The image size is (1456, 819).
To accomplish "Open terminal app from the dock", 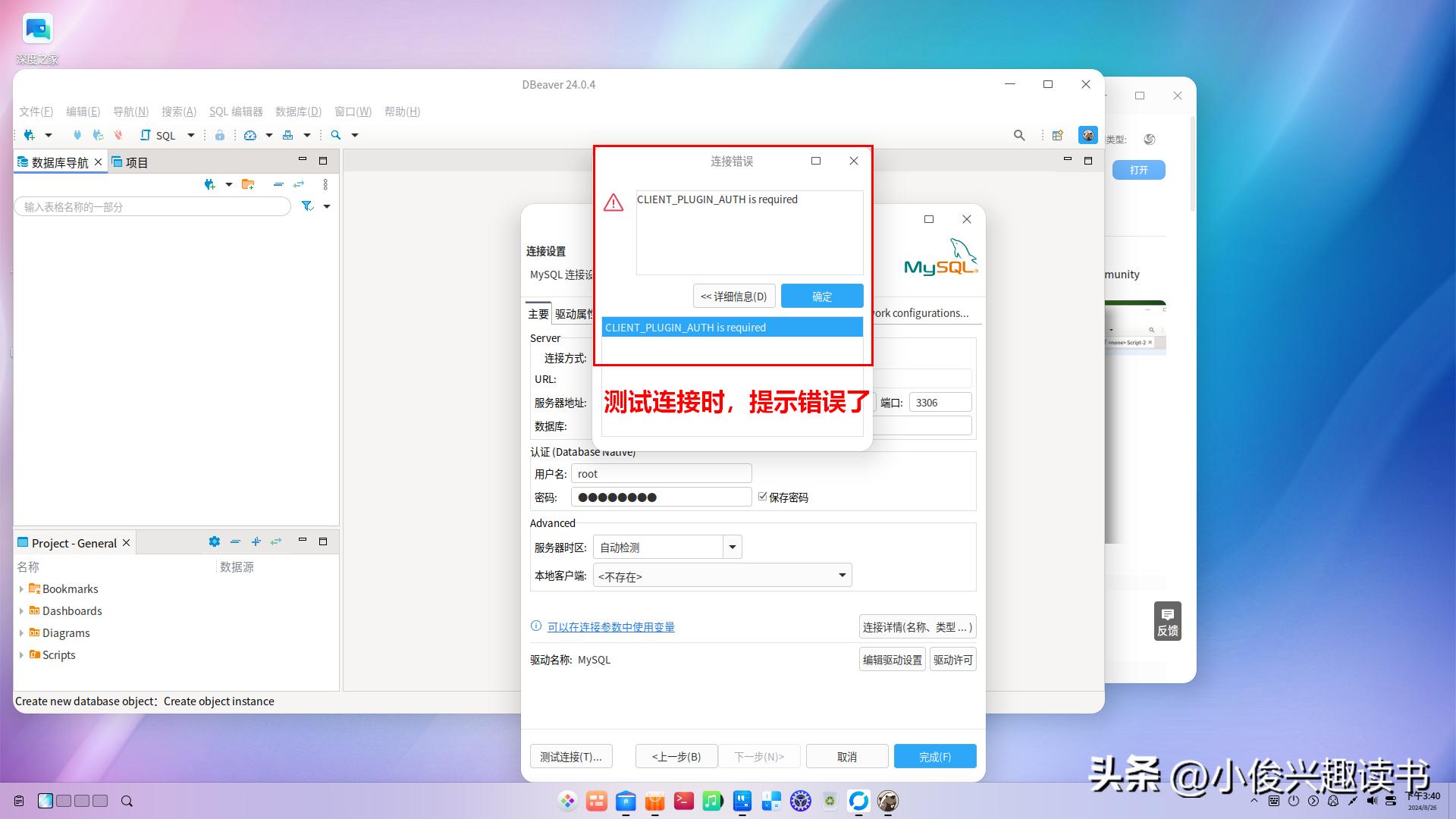I will coord(683,801).
